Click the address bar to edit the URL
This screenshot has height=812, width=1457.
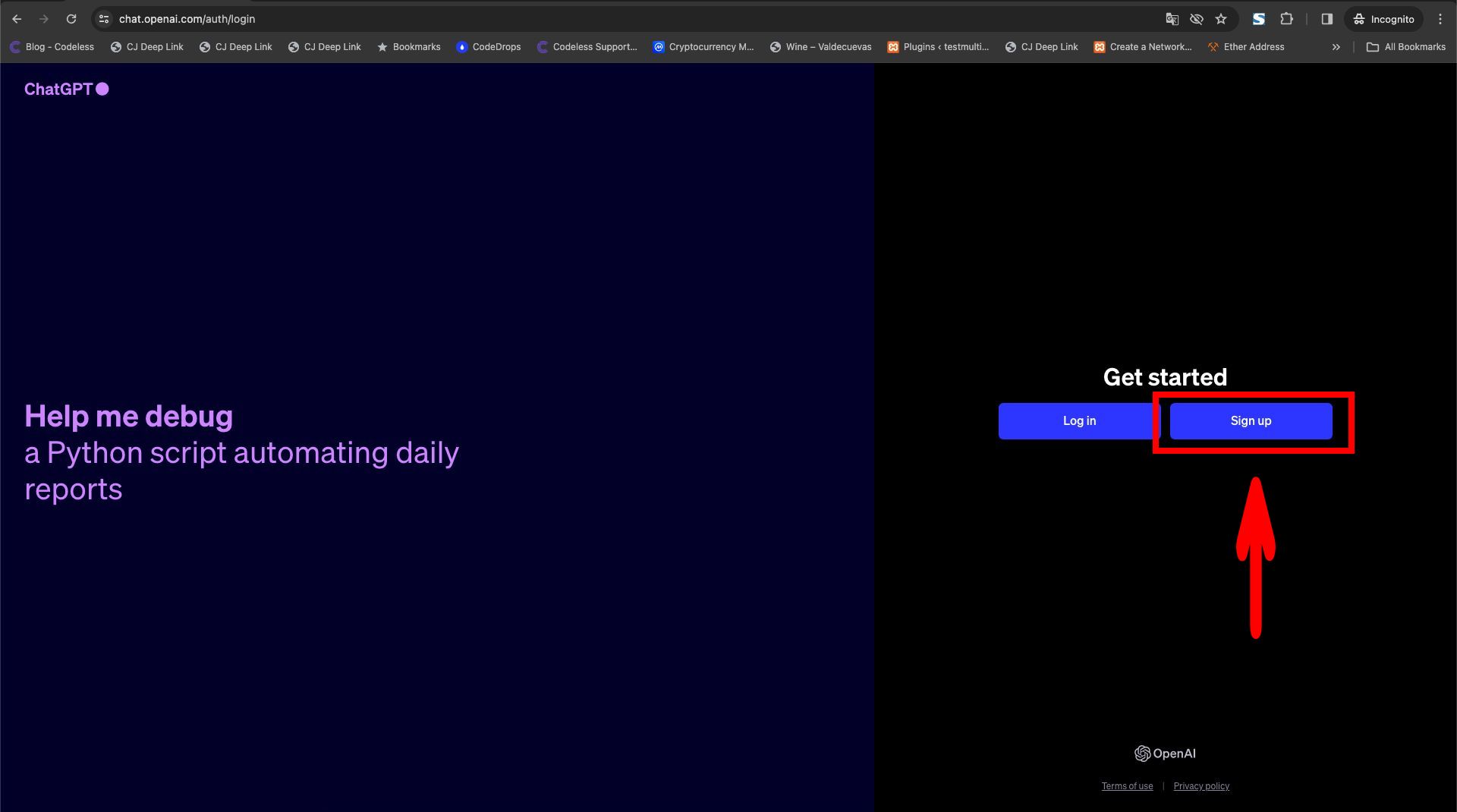(304, 19)
